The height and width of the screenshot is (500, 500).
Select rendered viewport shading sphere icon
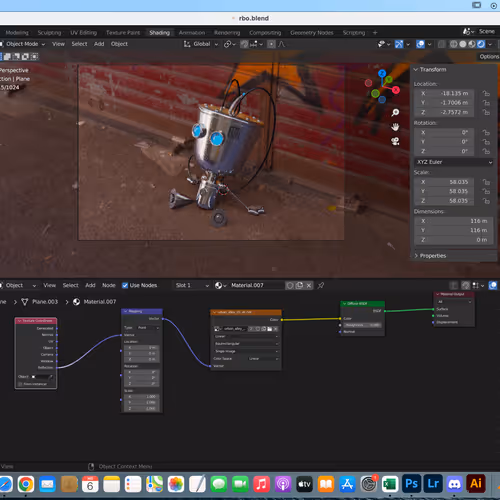click(481, 44)
